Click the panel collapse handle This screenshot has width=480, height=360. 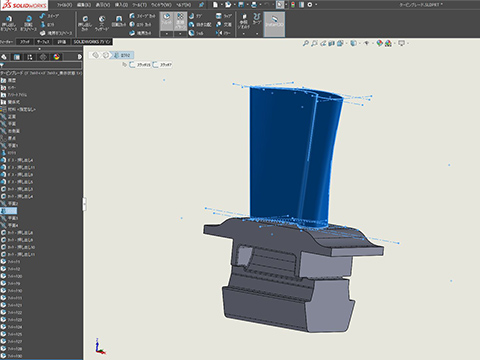pos(84,204)
